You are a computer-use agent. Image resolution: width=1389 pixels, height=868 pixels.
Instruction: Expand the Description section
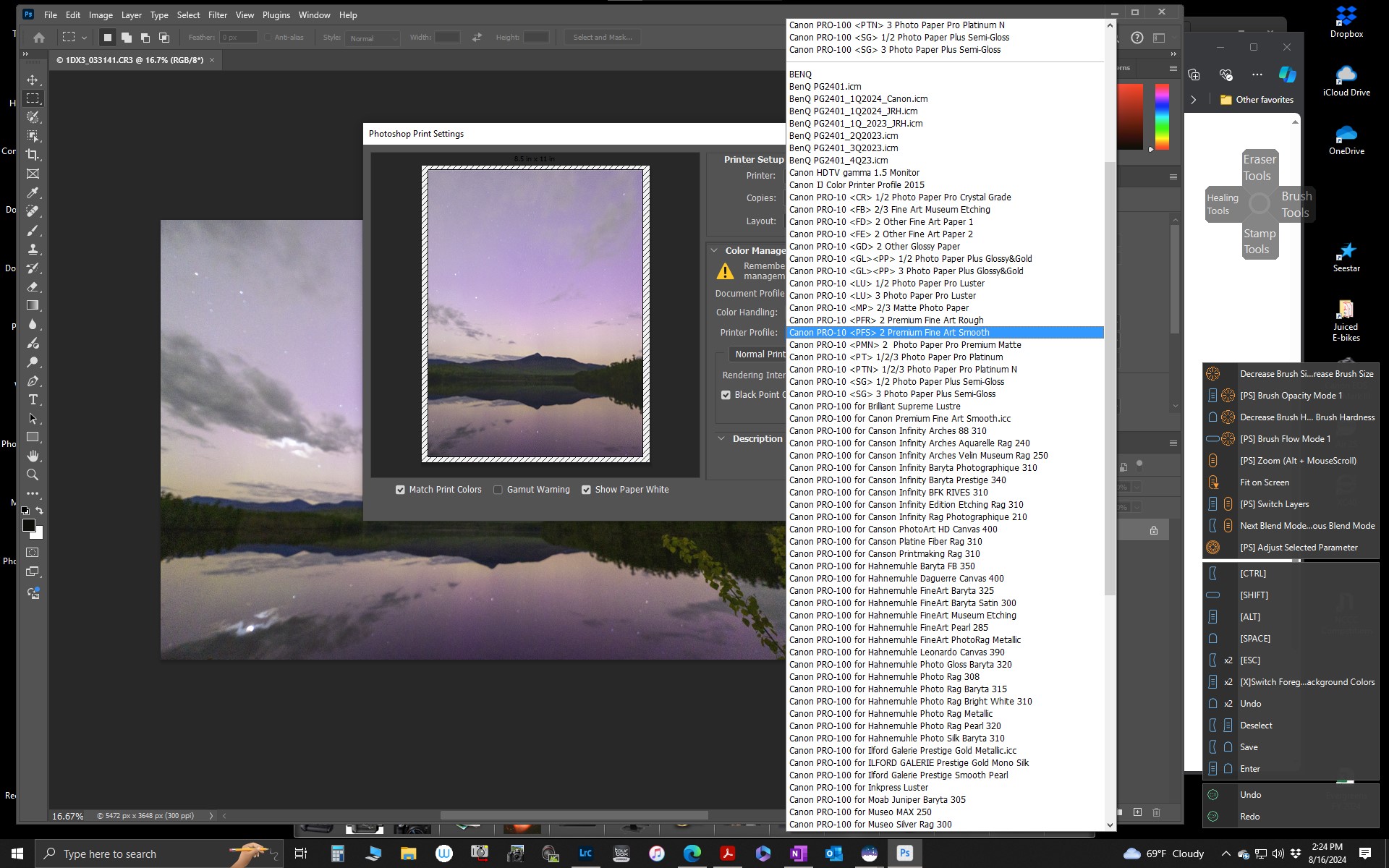(721, 438)
